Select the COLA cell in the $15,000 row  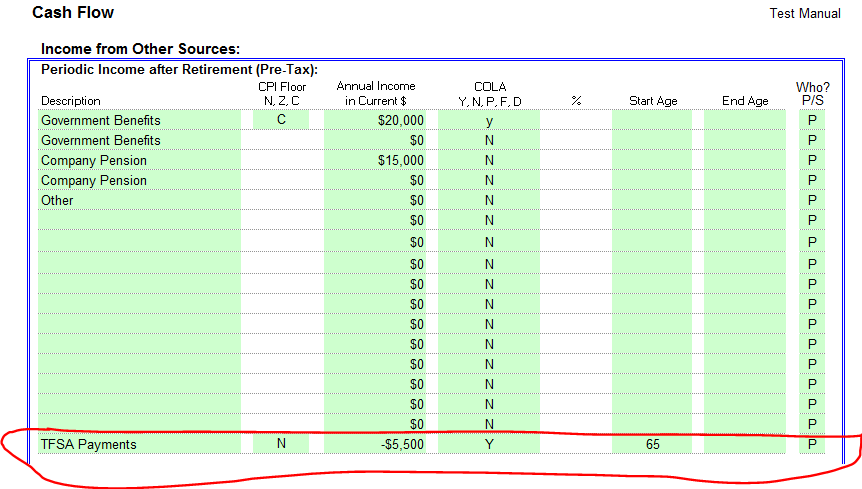(x=489, y=161)
